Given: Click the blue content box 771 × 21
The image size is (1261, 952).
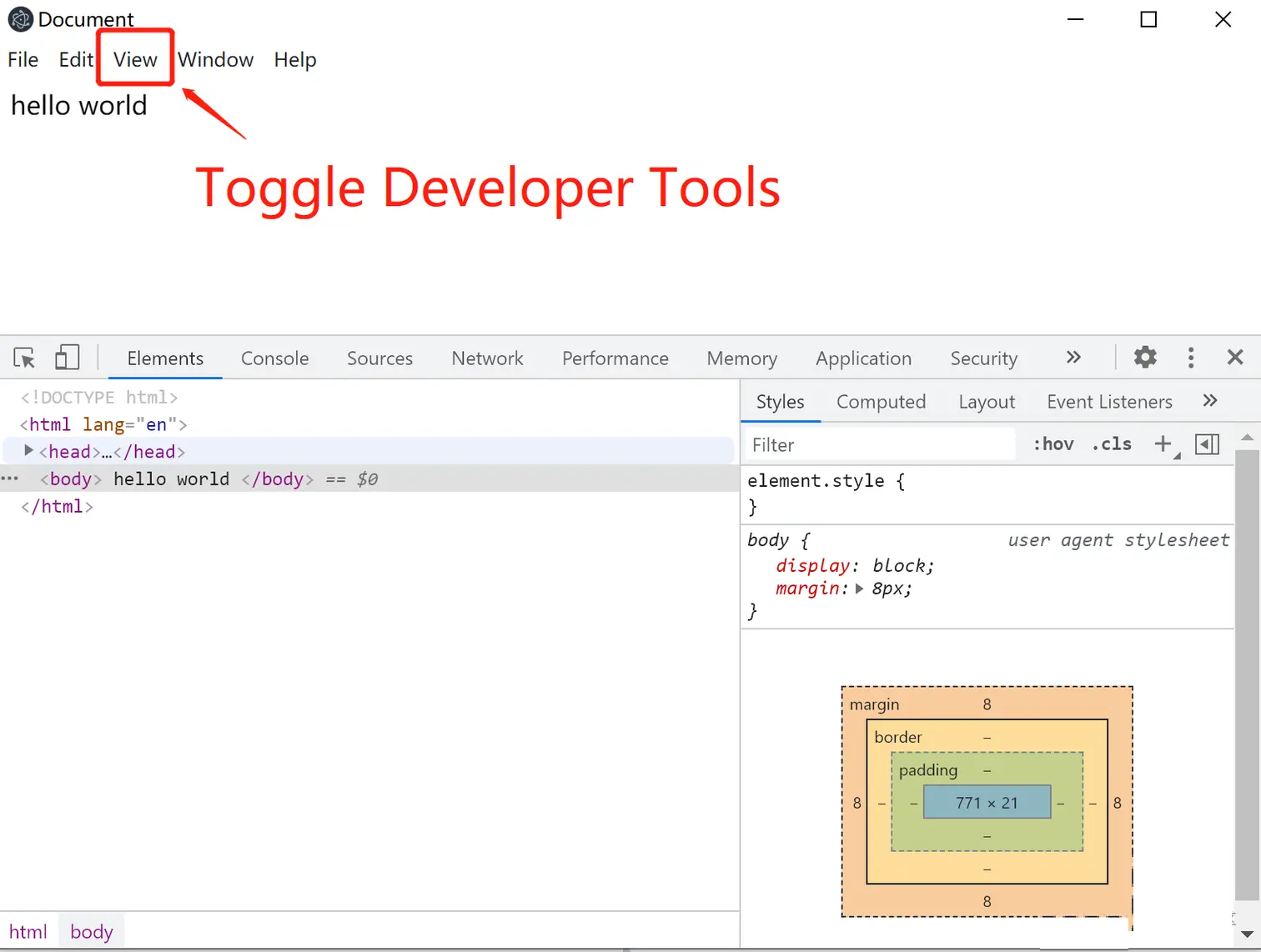Looking at the screenshot, I should [987, 802].
